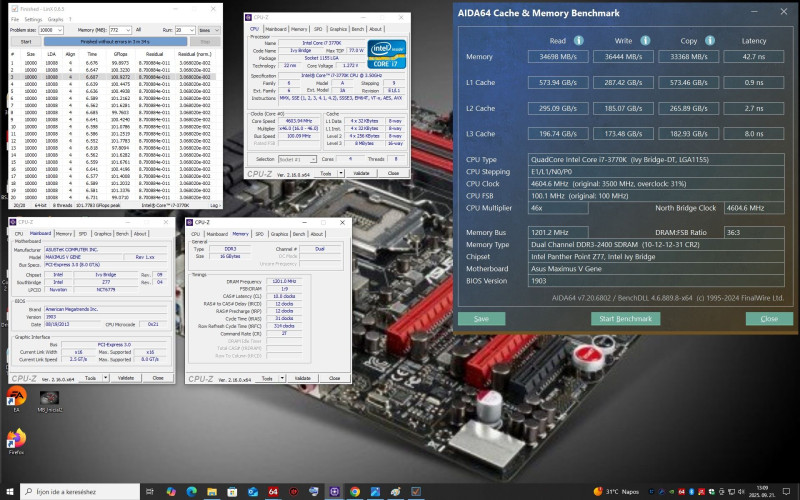Click the Log > button in LinX
The width and height of the screenshot is (800, 500).
(x=215, y=205)
